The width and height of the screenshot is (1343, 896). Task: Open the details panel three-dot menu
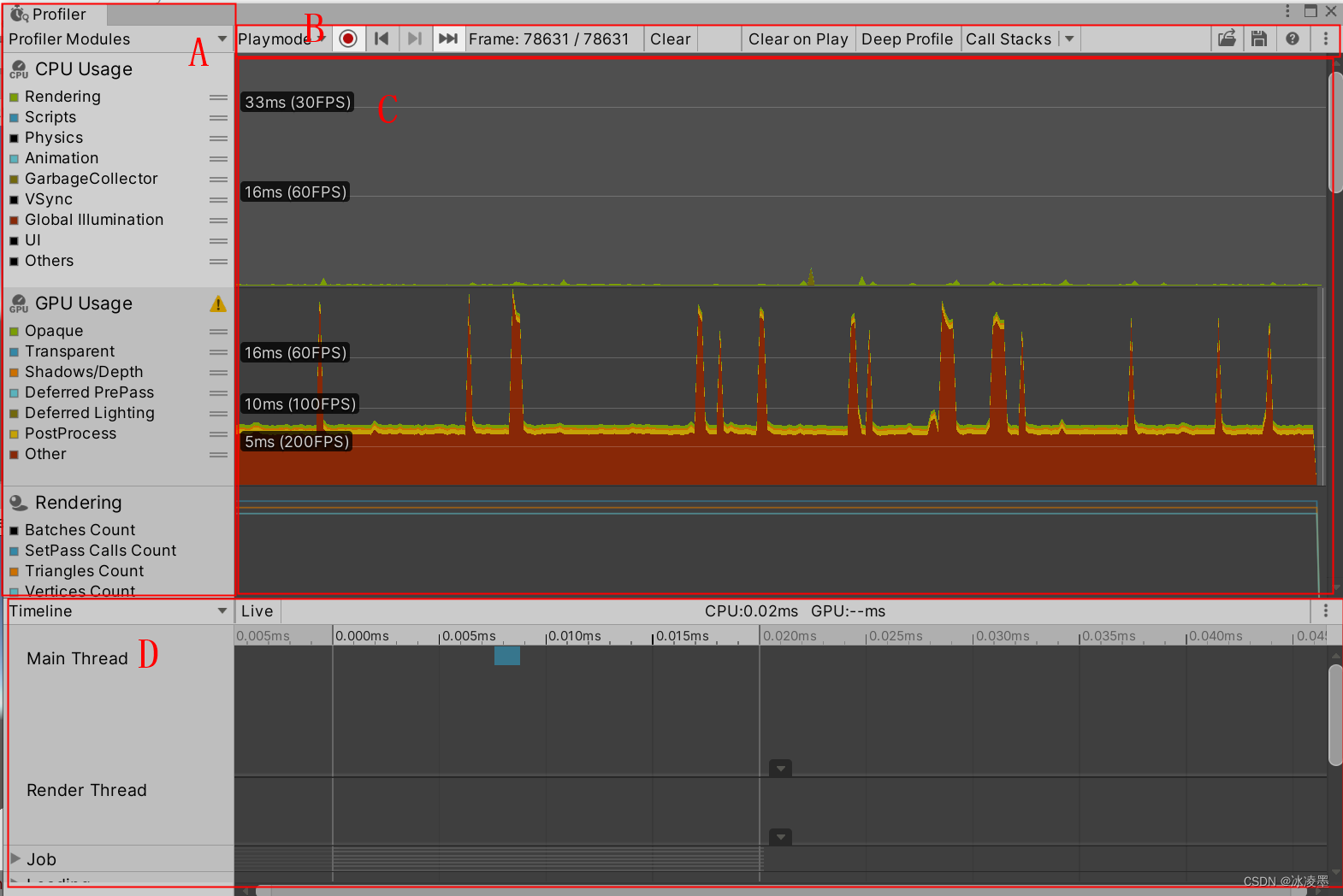[1326, 611]
